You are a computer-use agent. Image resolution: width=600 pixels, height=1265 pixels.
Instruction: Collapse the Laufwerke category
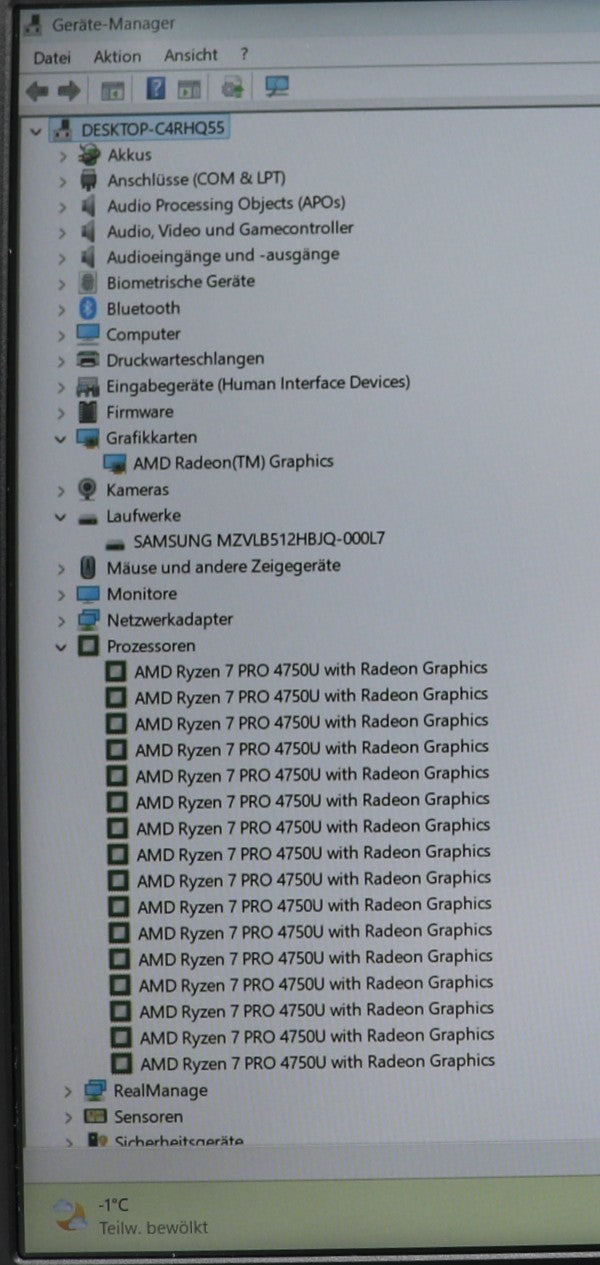pos(62,517)
